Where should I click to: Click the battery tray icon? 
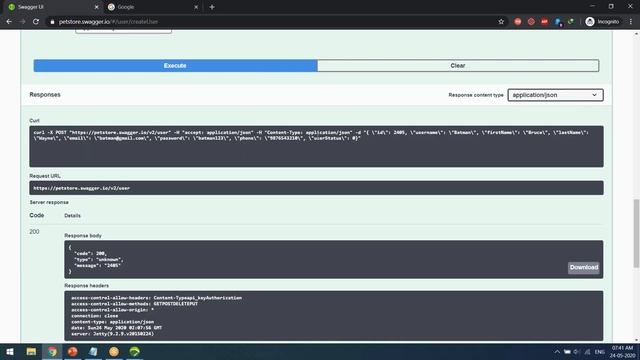[x=567, y=352]
